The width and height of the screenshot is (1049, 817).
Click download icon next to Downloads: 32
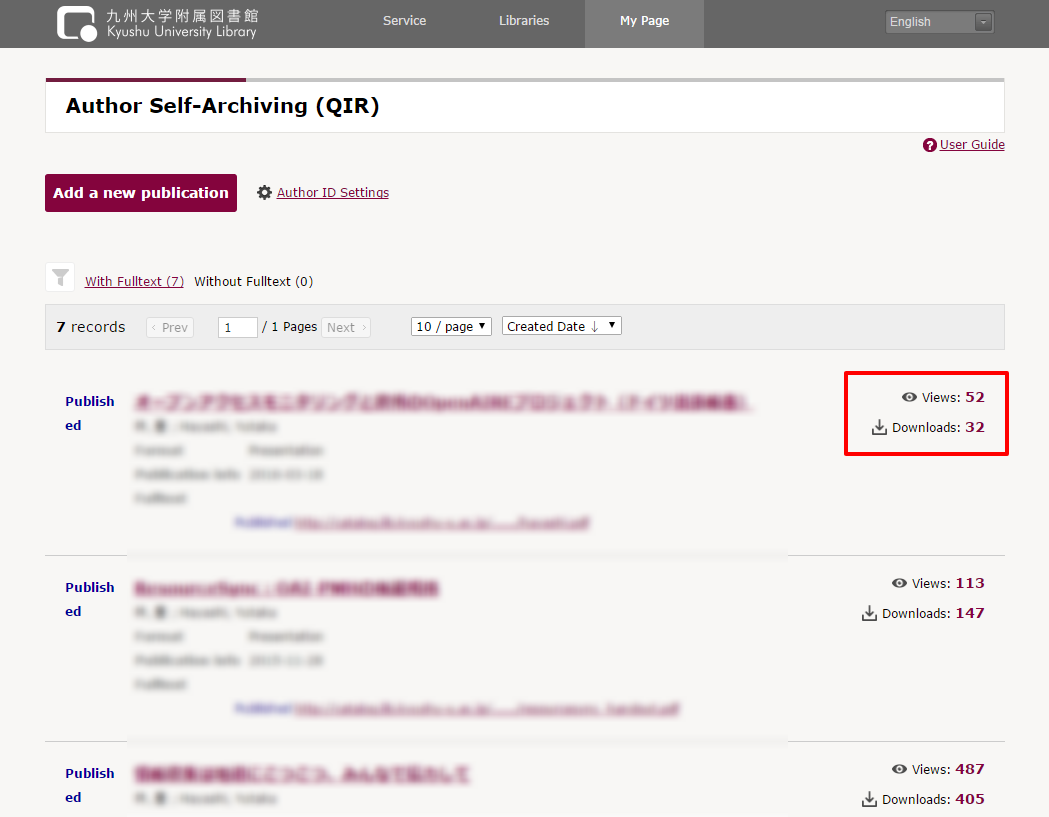879,427
